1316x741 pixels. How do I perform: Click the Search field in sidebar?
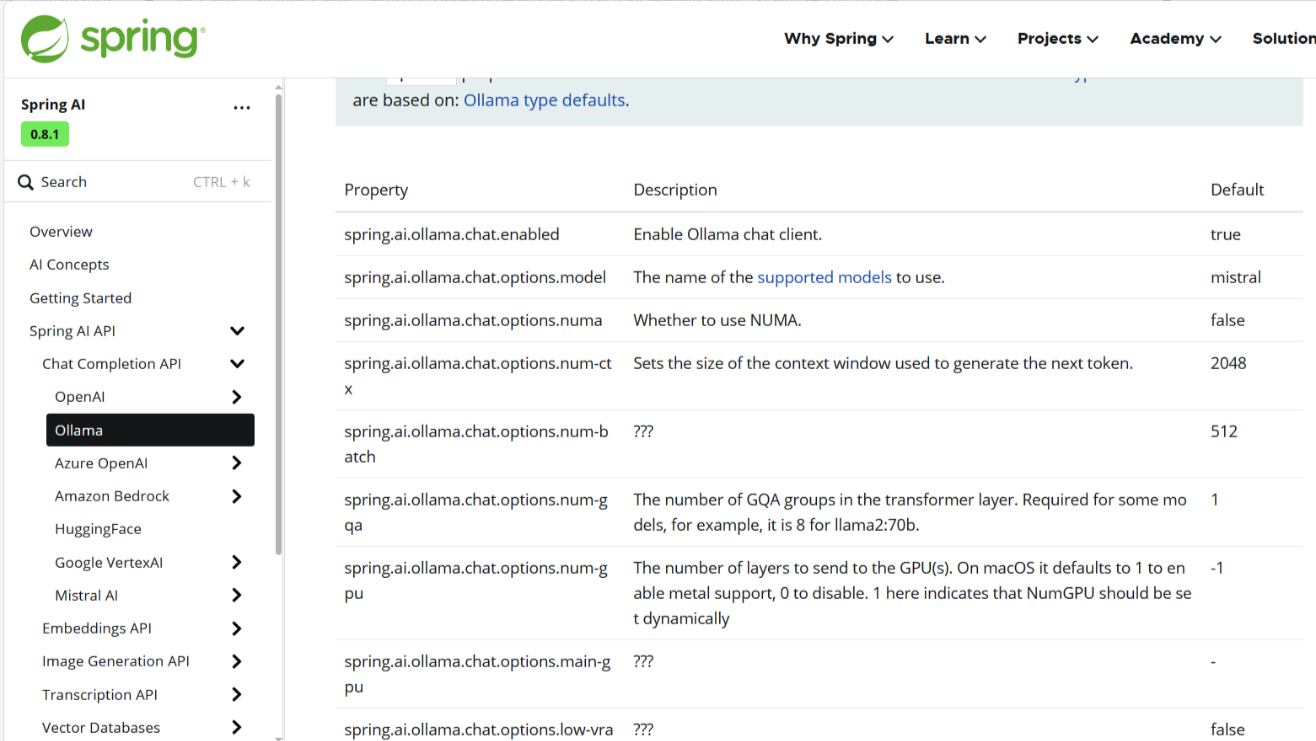point(137,182)
